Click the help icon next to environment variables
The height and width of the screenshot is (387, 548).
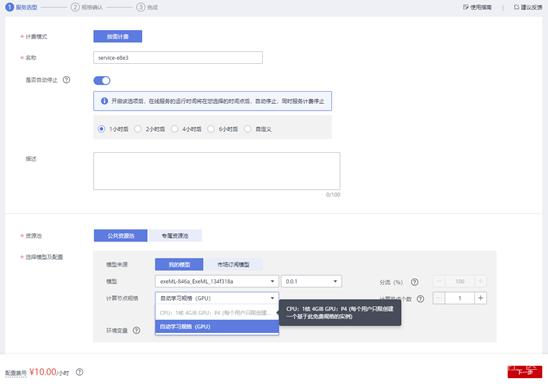137,330
